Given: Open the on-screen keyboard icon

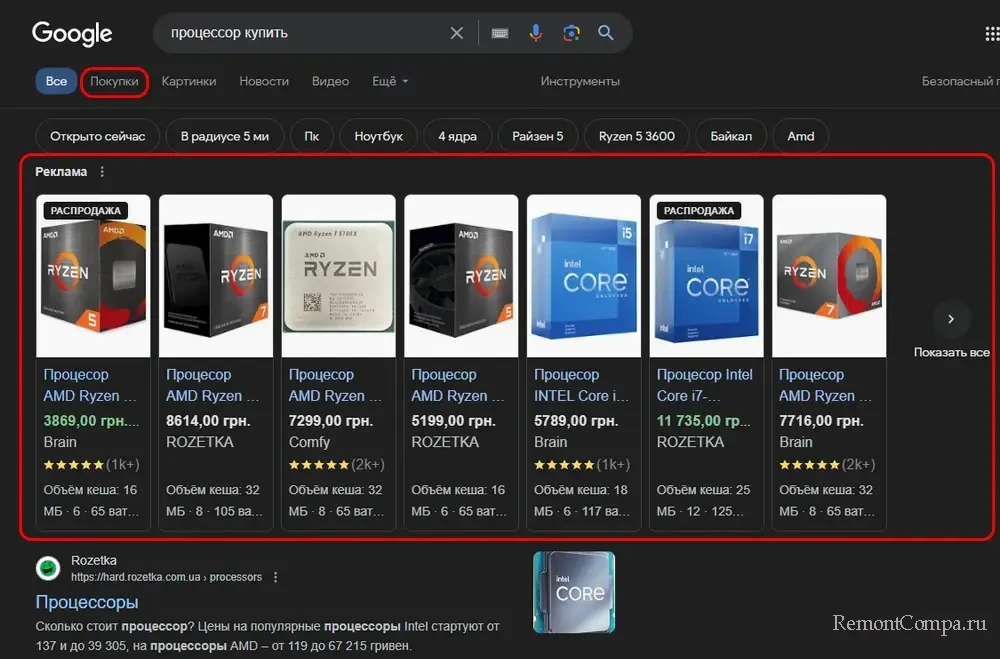Looking at the screenshot, I should (500, 33).
